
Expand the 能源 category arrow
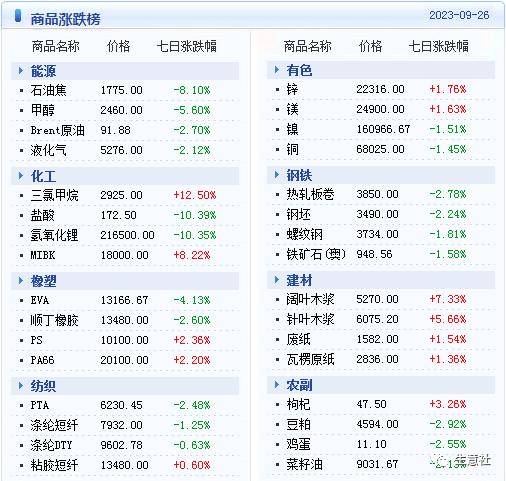pyautogui.click(x=21, y=71)
